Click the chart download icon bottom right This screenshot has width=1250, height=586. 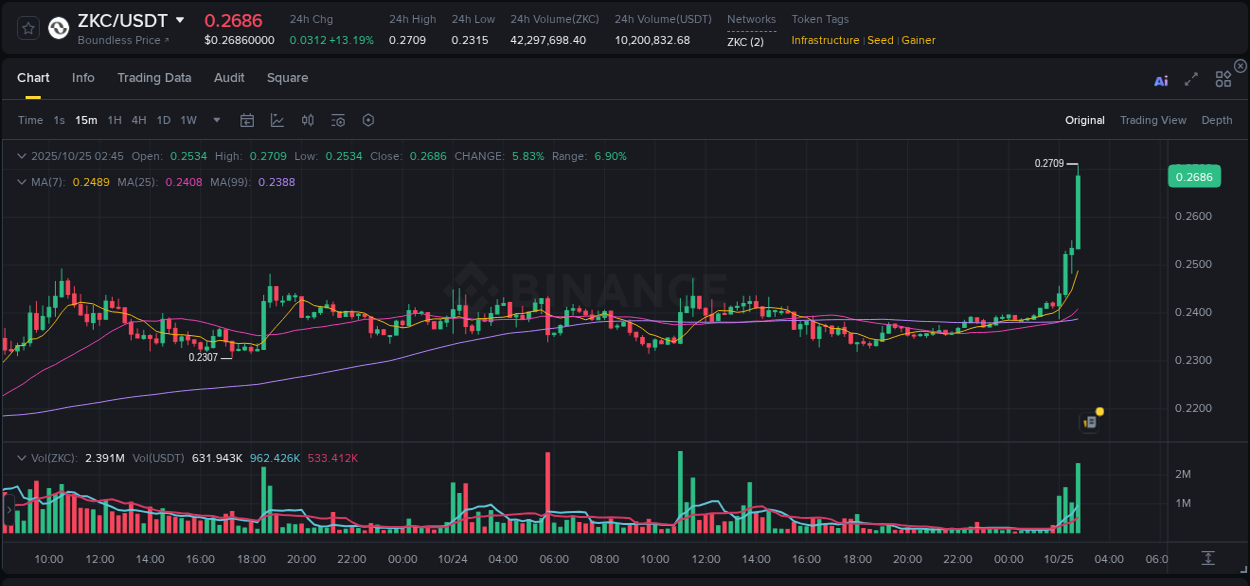(x=1208, y=558)
